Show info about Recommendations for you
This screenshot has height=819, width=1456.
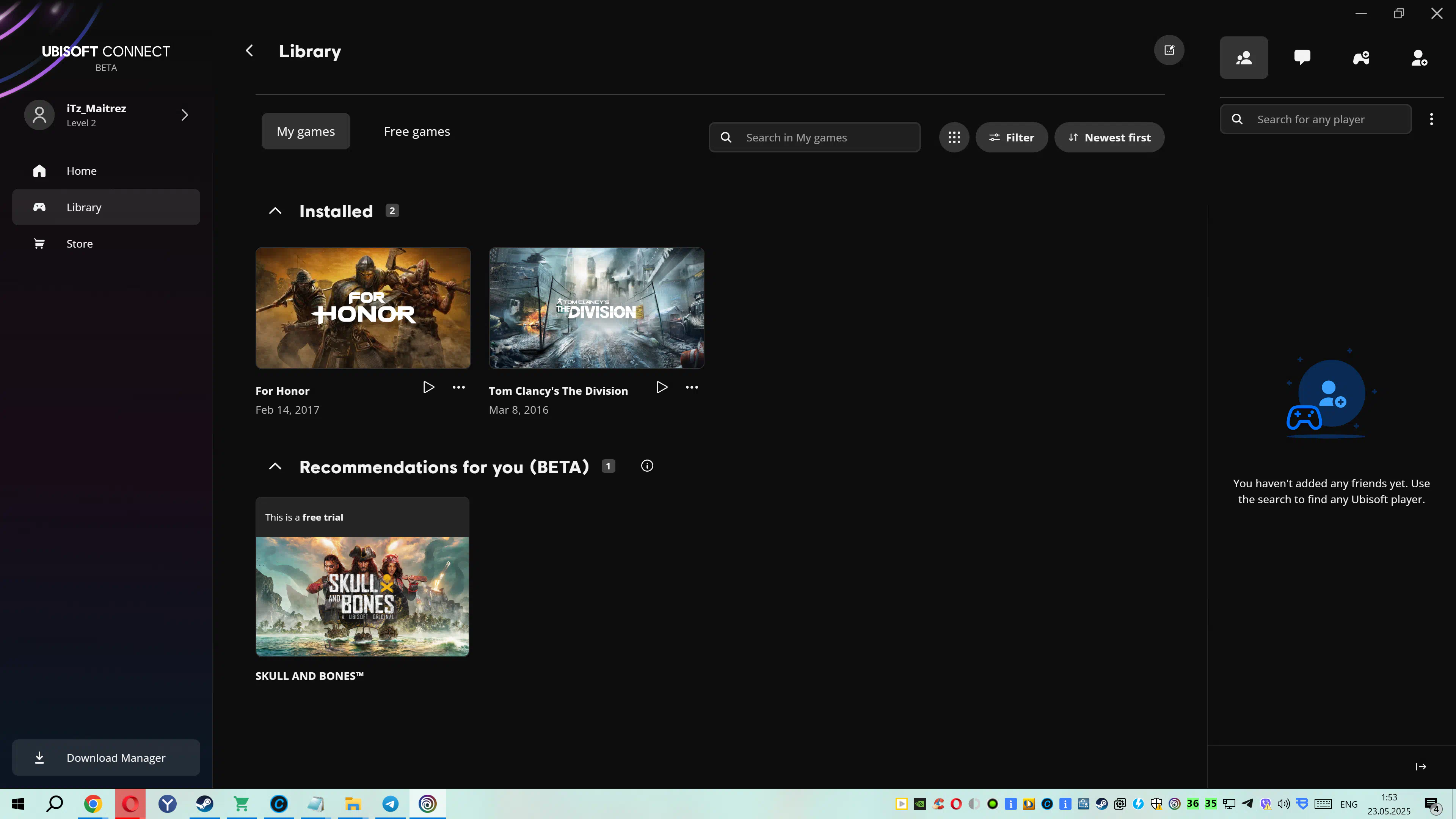click(x=647, y=466)
